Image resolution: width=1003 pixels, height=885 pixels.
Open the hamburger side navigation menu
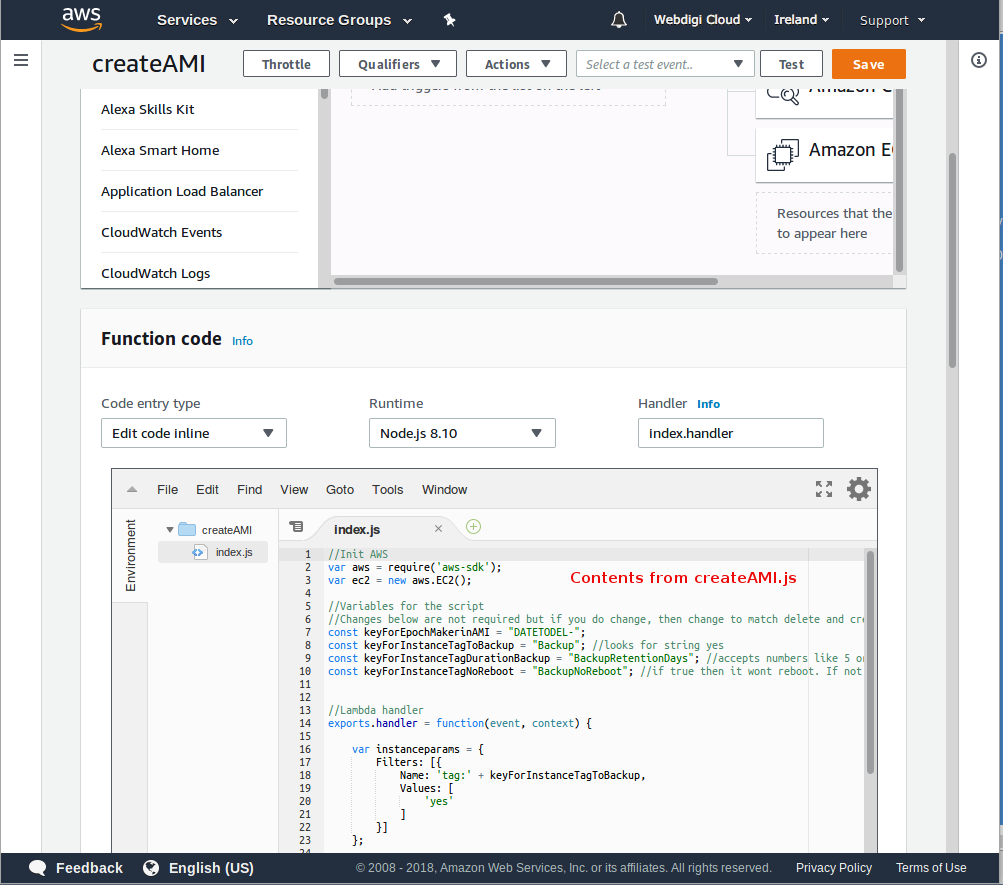point(21,60)
